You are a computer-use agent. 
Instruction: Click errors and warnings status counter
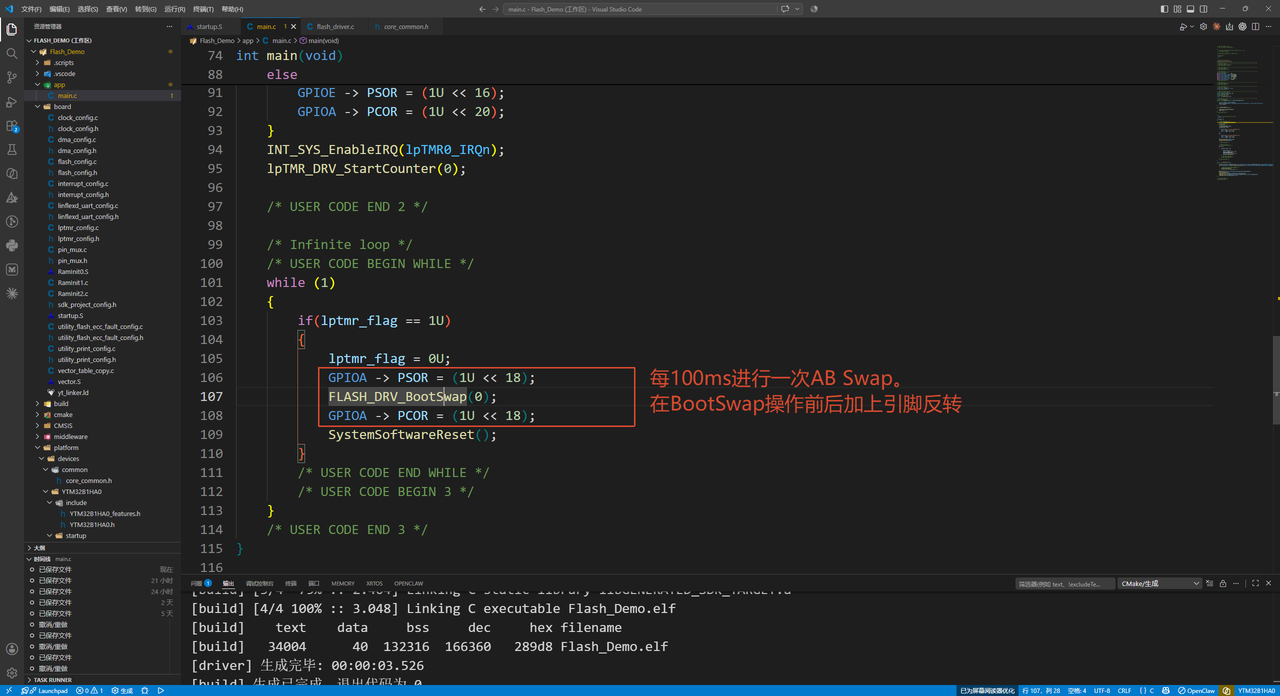89,691
